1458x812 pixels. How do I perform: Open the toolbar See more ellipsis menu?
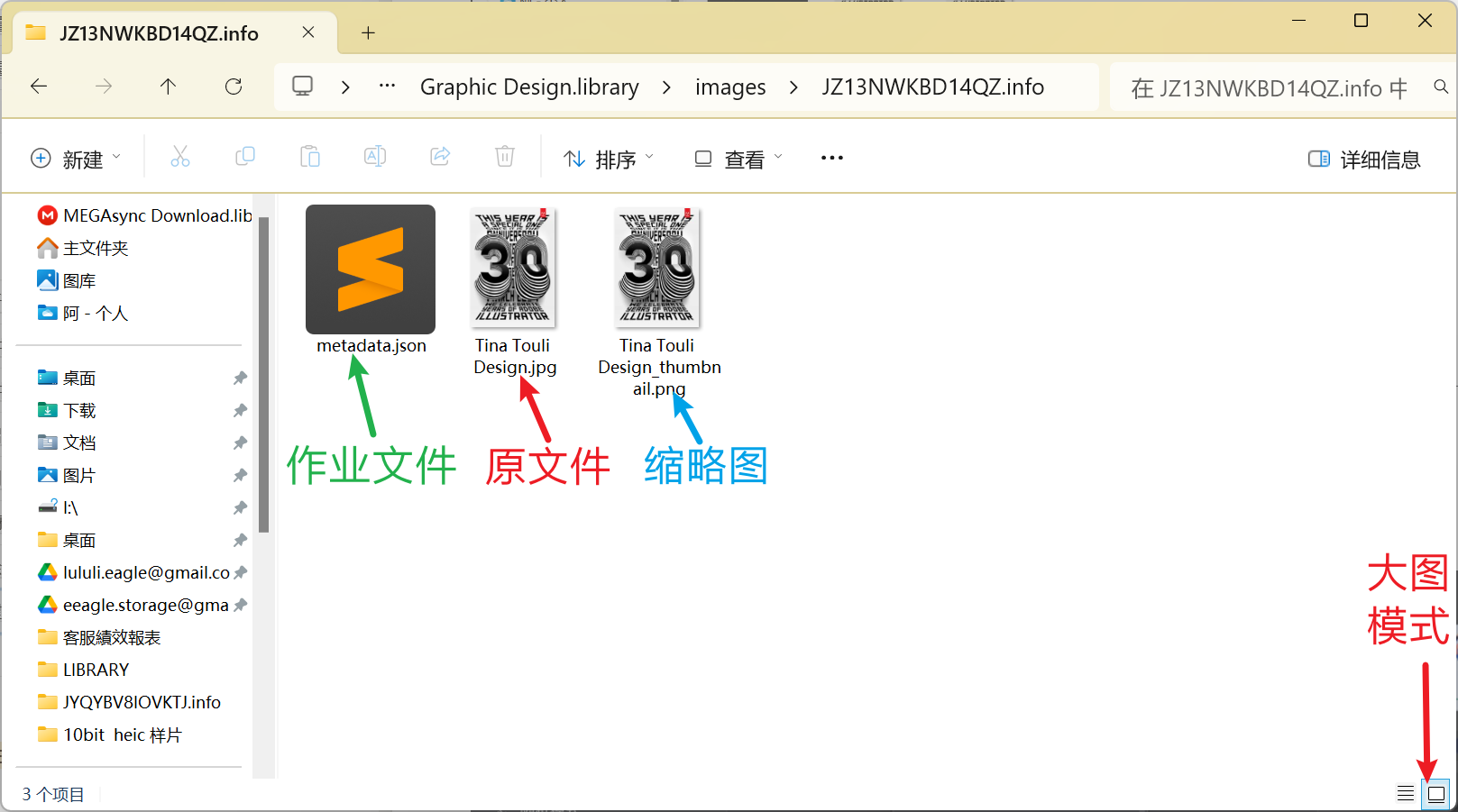point(832,158)
